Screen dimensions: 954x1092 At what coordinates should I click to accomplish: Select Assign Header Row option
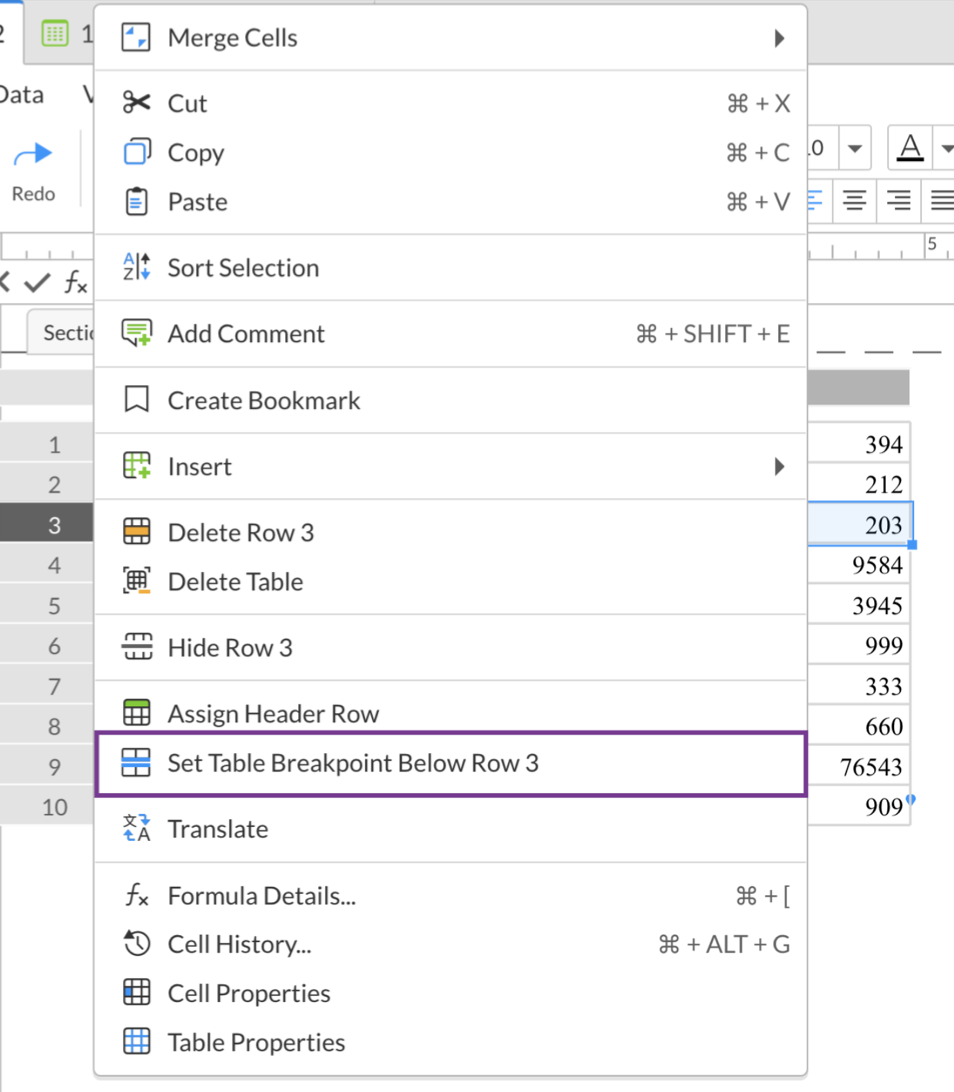click(451, 713)
